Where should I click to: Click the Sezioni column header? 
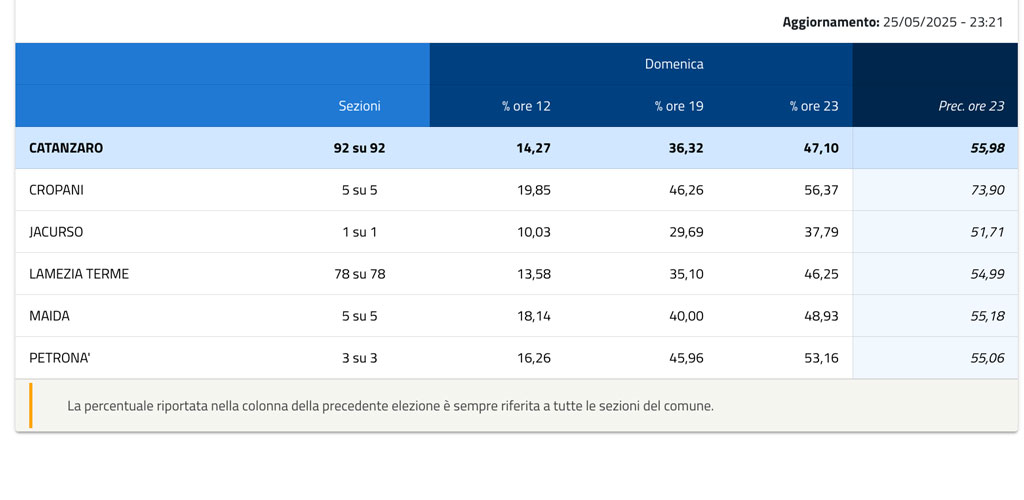[x=359, y=106]
